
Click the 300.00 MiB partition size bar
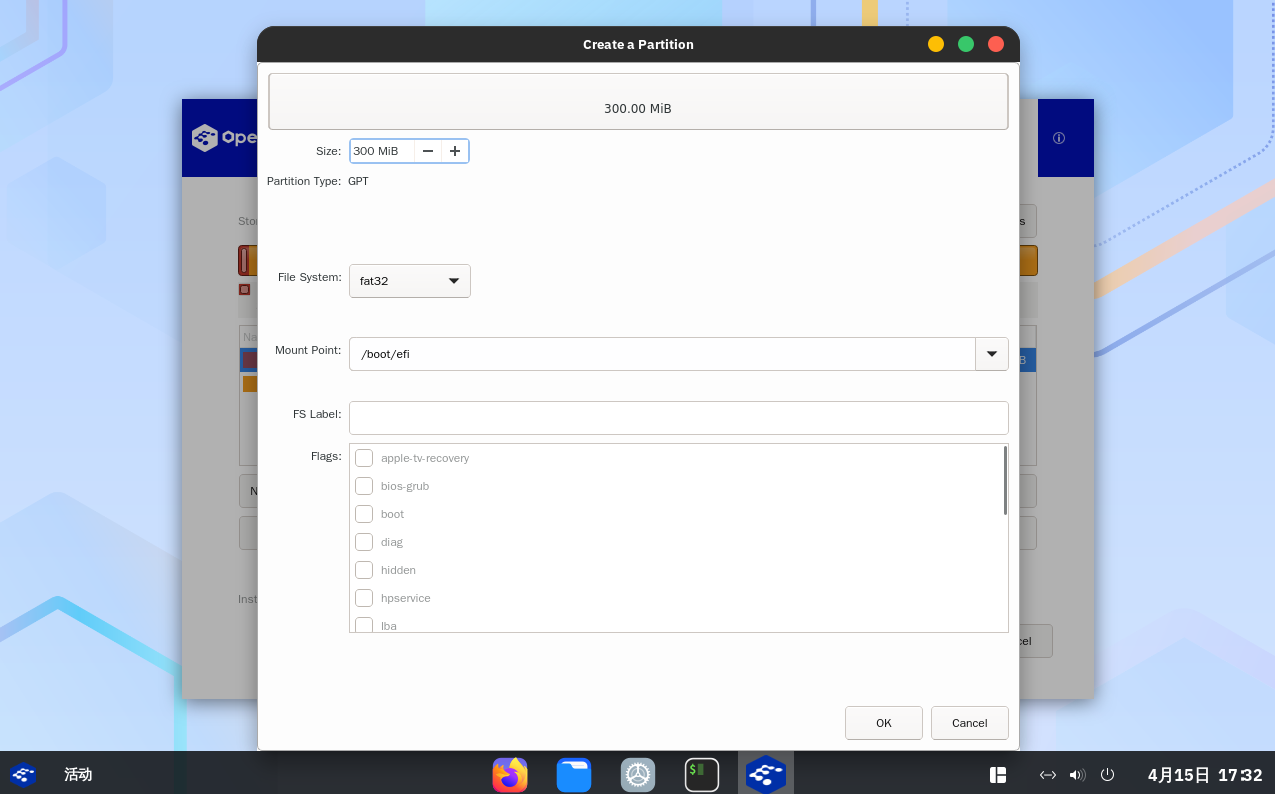coord(638,101)
